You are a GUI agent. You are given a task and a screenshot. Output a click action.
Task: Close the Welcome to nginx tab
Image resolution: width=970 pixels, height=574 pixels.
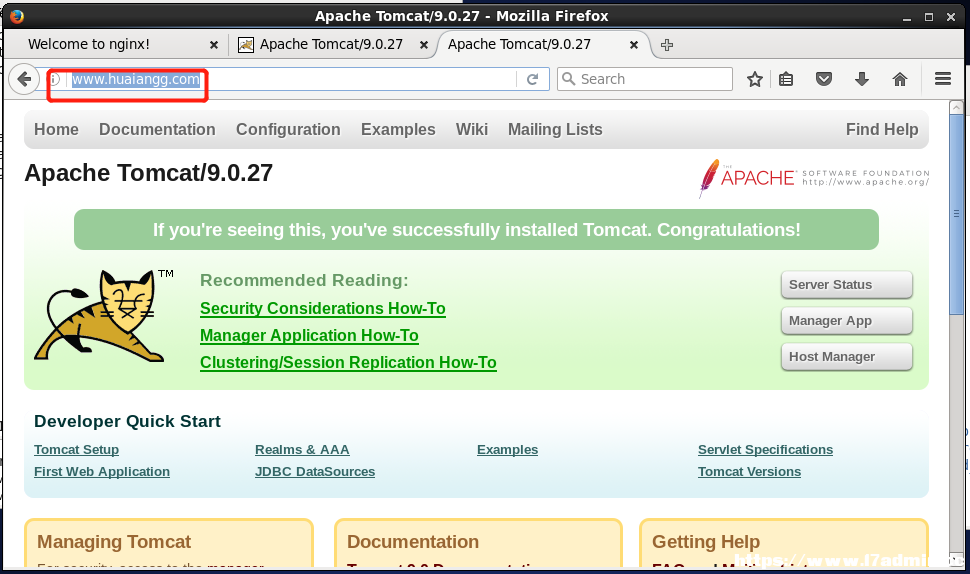point(213,45)
